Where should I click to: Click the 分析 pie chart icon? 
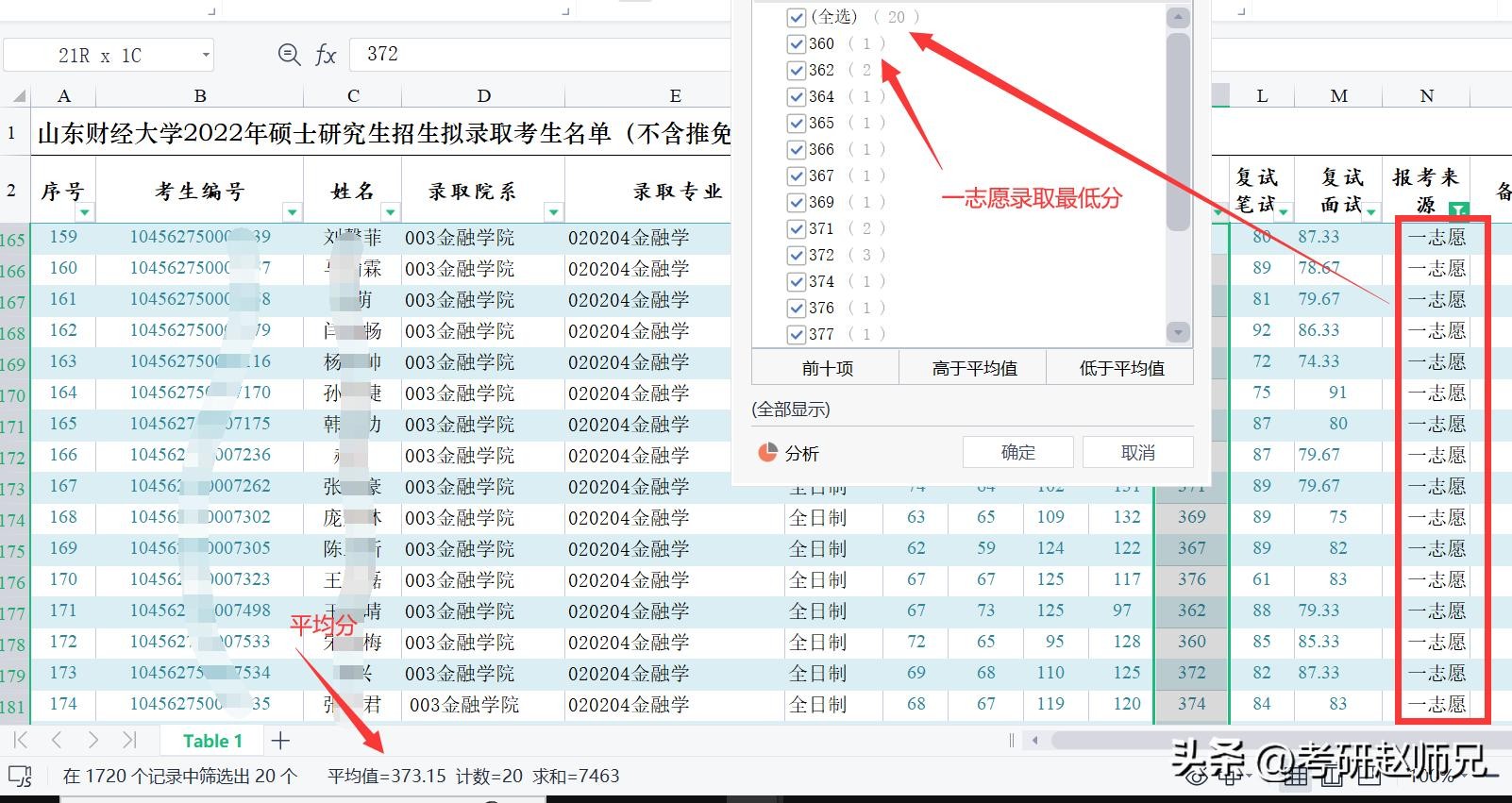click(767, 453)
